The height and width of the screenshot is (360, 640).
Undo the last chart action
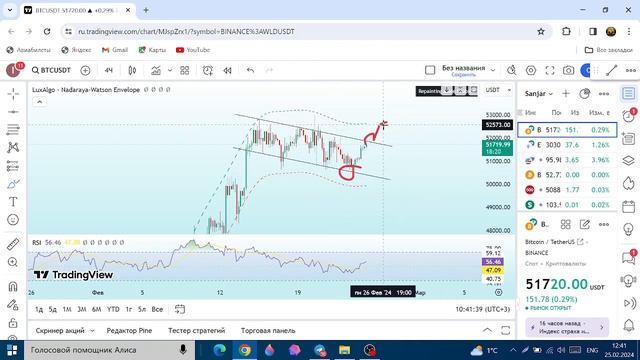tap(250, 70)
